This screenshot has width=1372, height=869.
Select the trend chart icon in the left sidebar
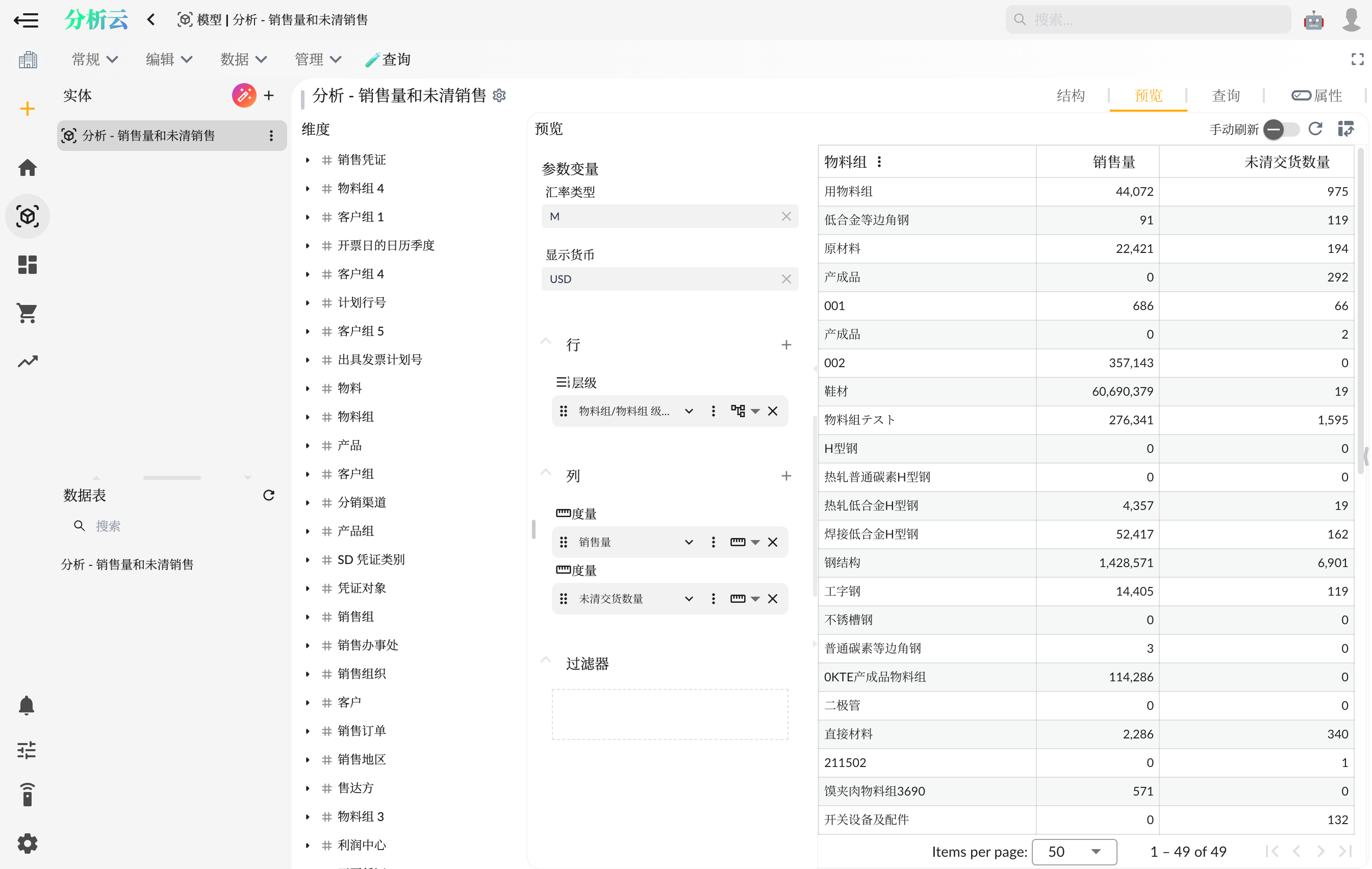coord(27,361)
